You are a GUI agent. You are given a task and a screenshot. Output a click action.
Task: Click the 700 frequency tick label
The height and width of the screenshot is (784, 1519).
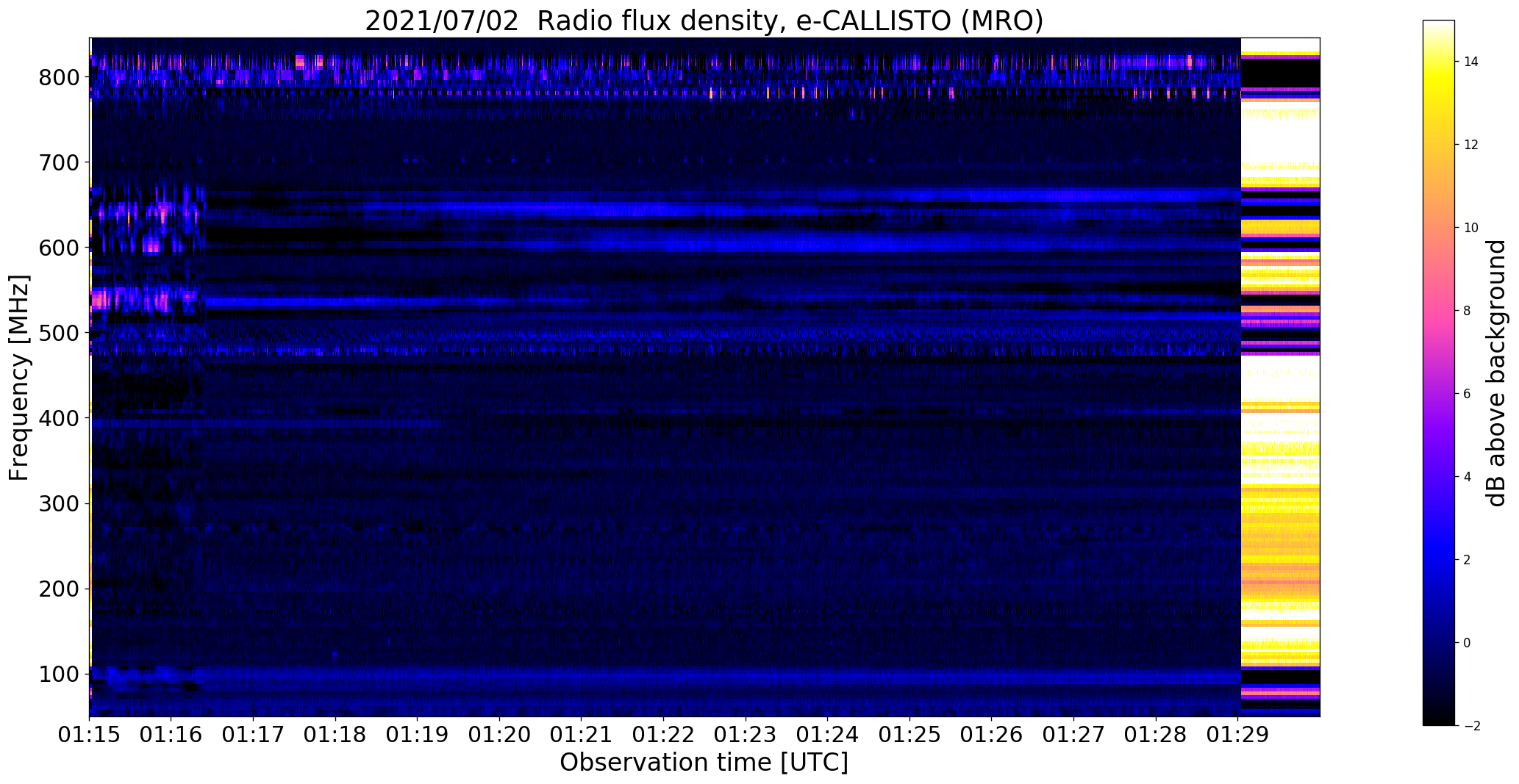(x=59, y=162)
